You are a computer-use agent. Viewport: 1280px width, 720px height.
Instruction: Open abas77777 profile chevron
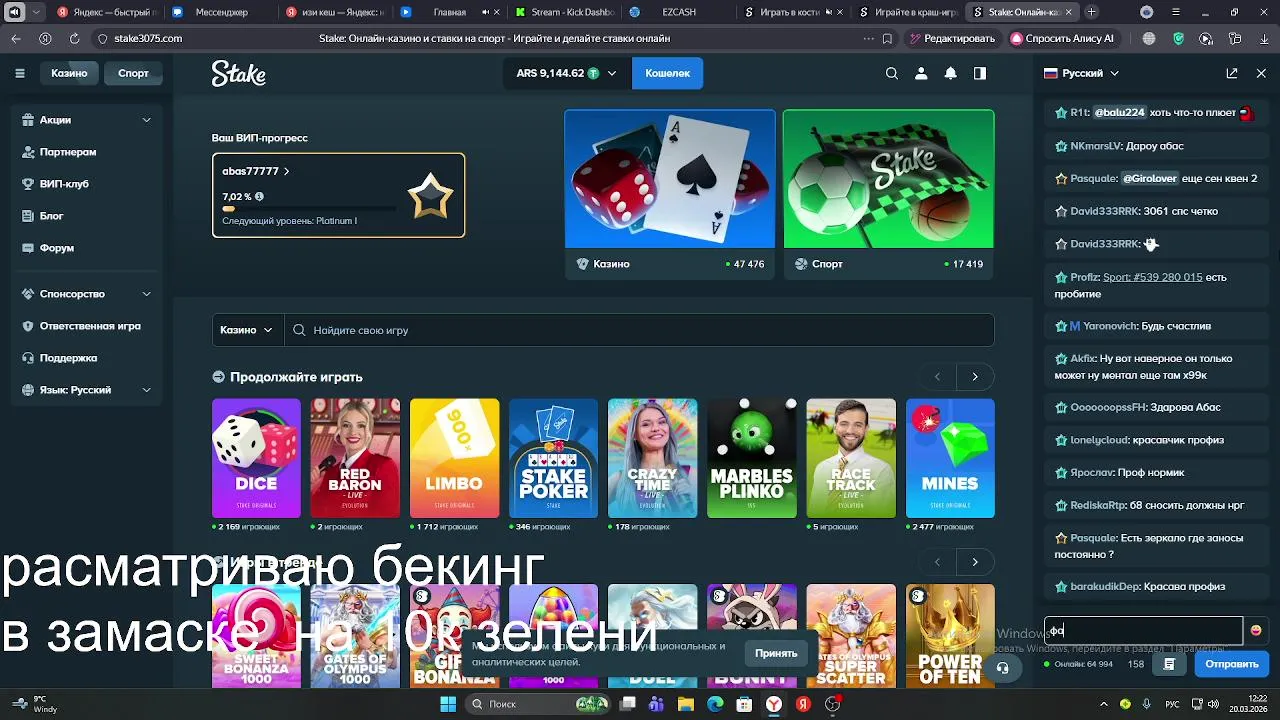coord(286,171)
